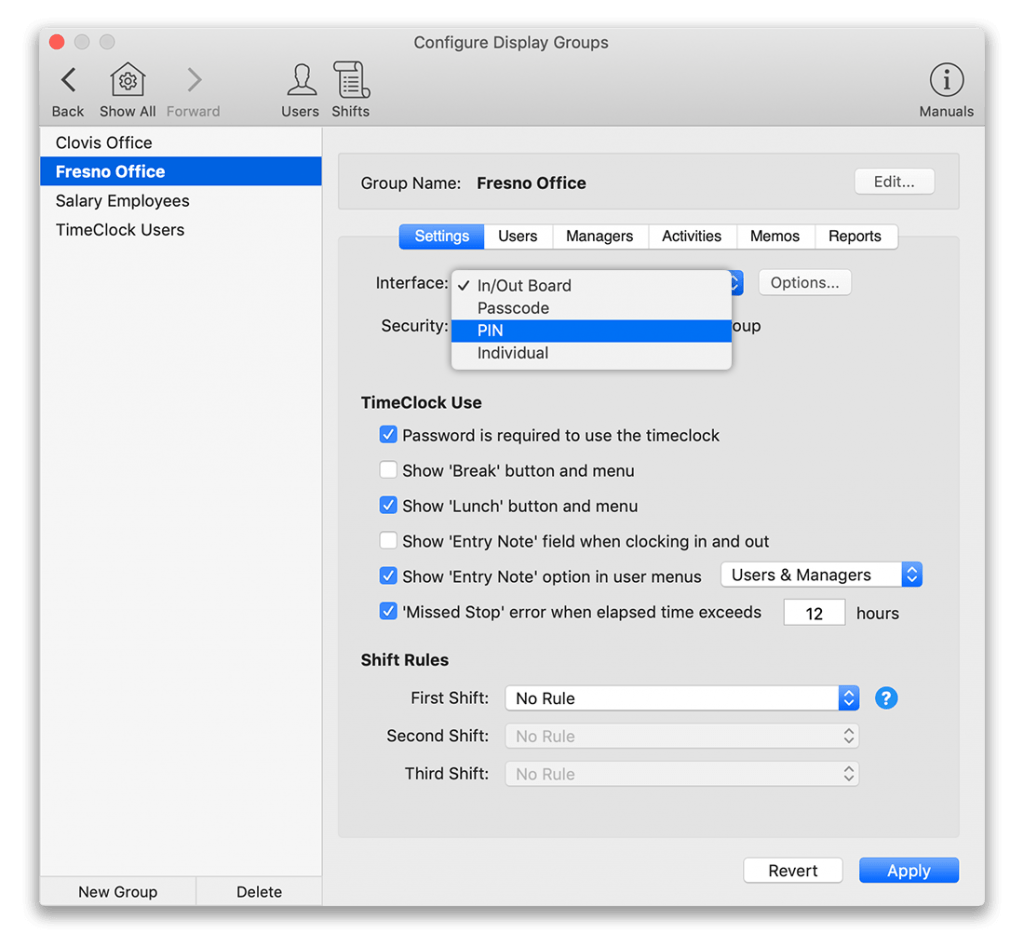
Task: Open the Users & Managers dropdown
Action: pyautogui.click(x=821, y=575)
